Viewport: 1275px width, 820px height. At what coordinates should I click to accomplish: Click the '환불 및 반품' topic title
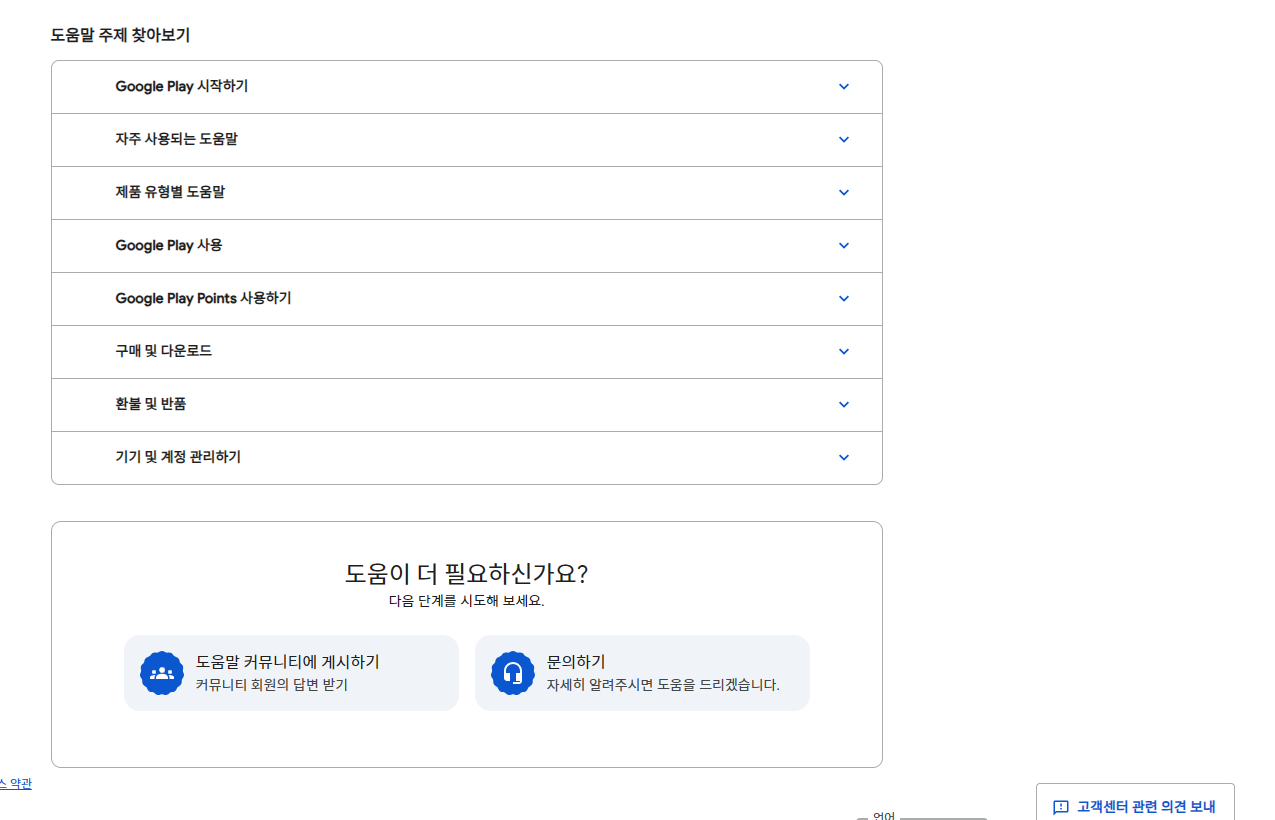coord(150,405)
